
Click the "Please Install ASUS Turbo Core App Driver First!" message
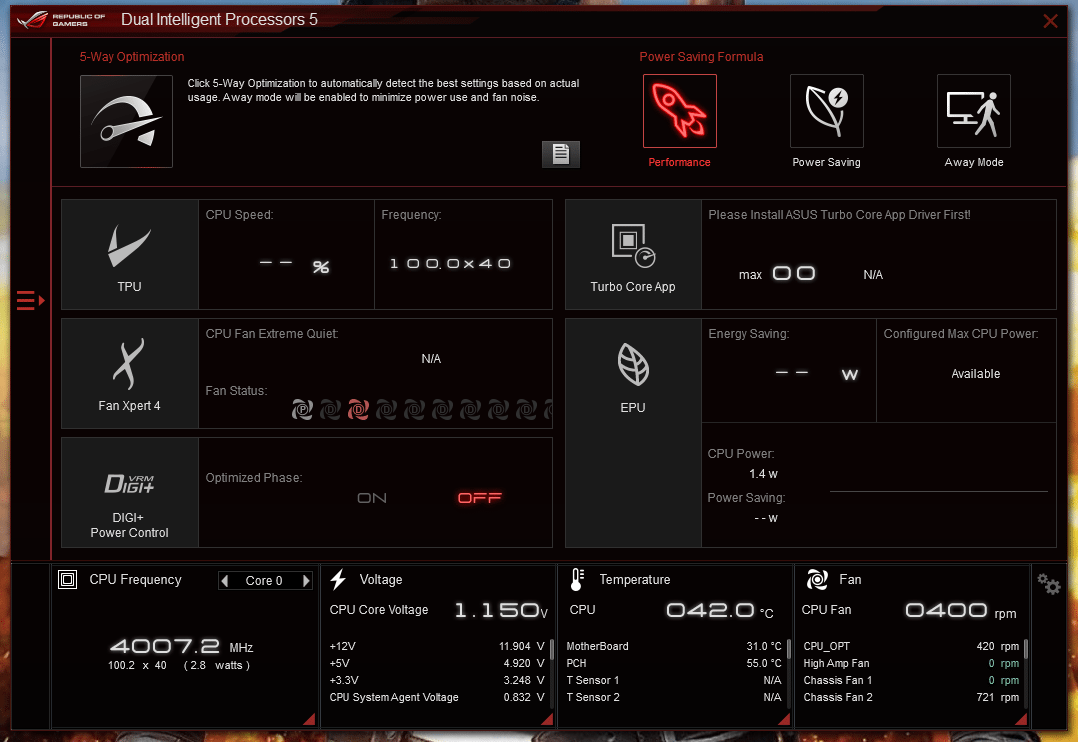coord(839,215)
